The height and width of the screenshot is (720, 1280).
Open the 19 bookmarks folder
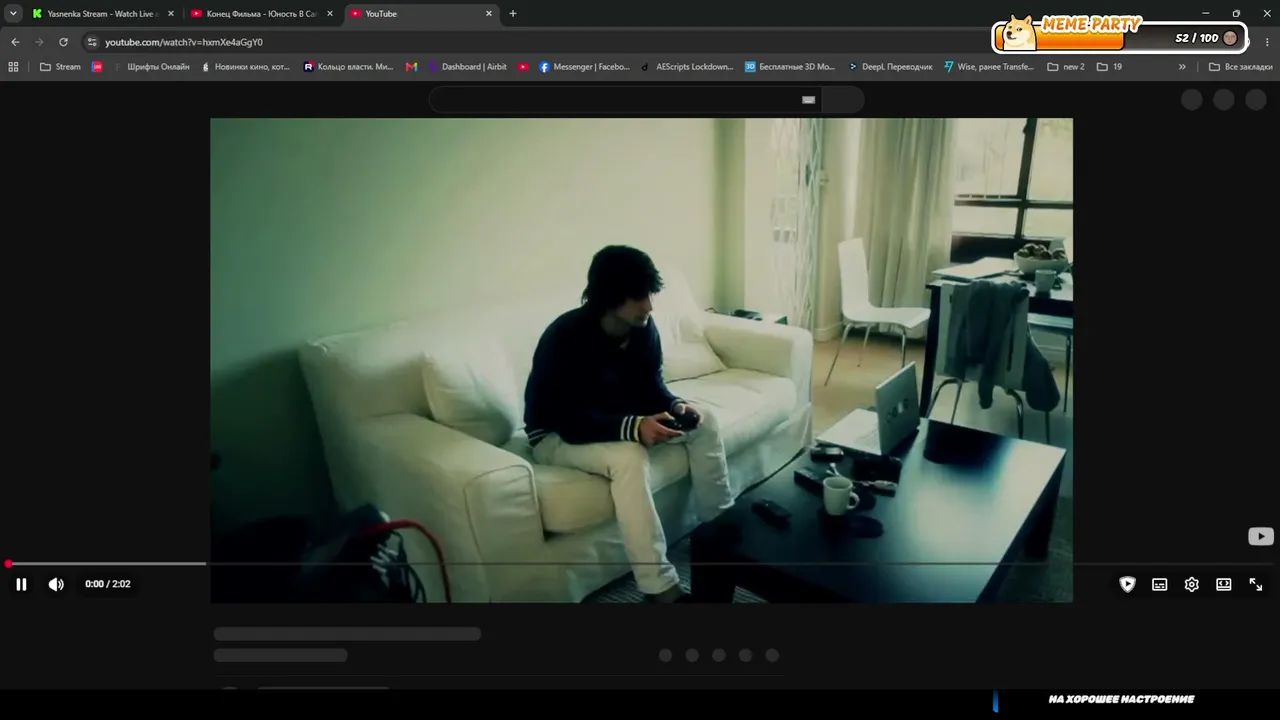click(1110, 67)
